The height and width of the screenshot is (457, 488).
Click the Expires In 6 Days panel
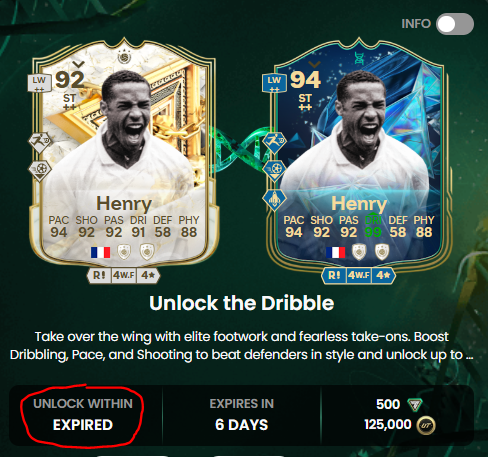[241, 415]
